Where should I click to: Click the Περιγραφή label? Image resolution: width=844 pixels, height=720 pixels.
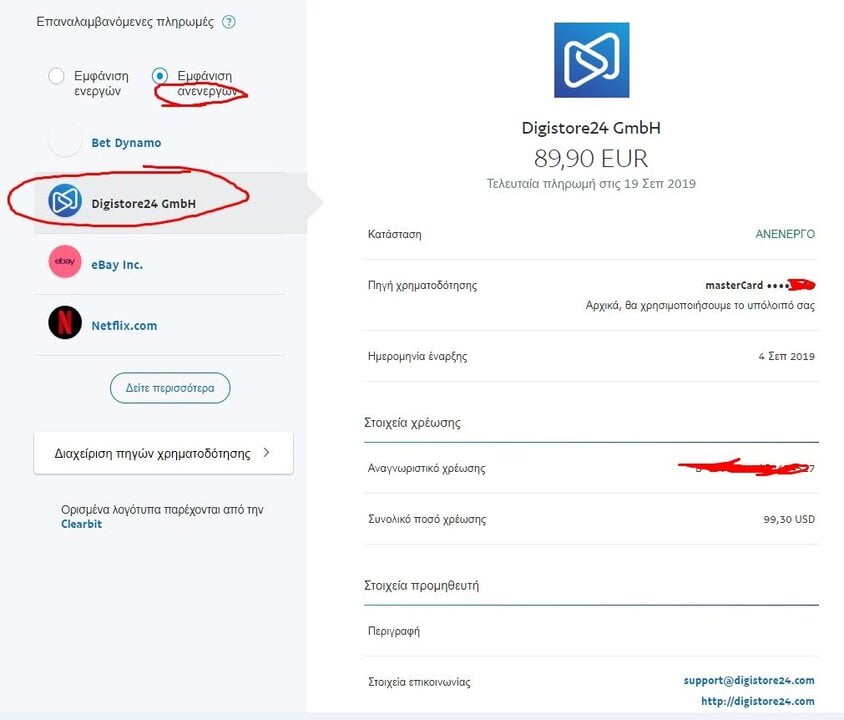point(393,631)
